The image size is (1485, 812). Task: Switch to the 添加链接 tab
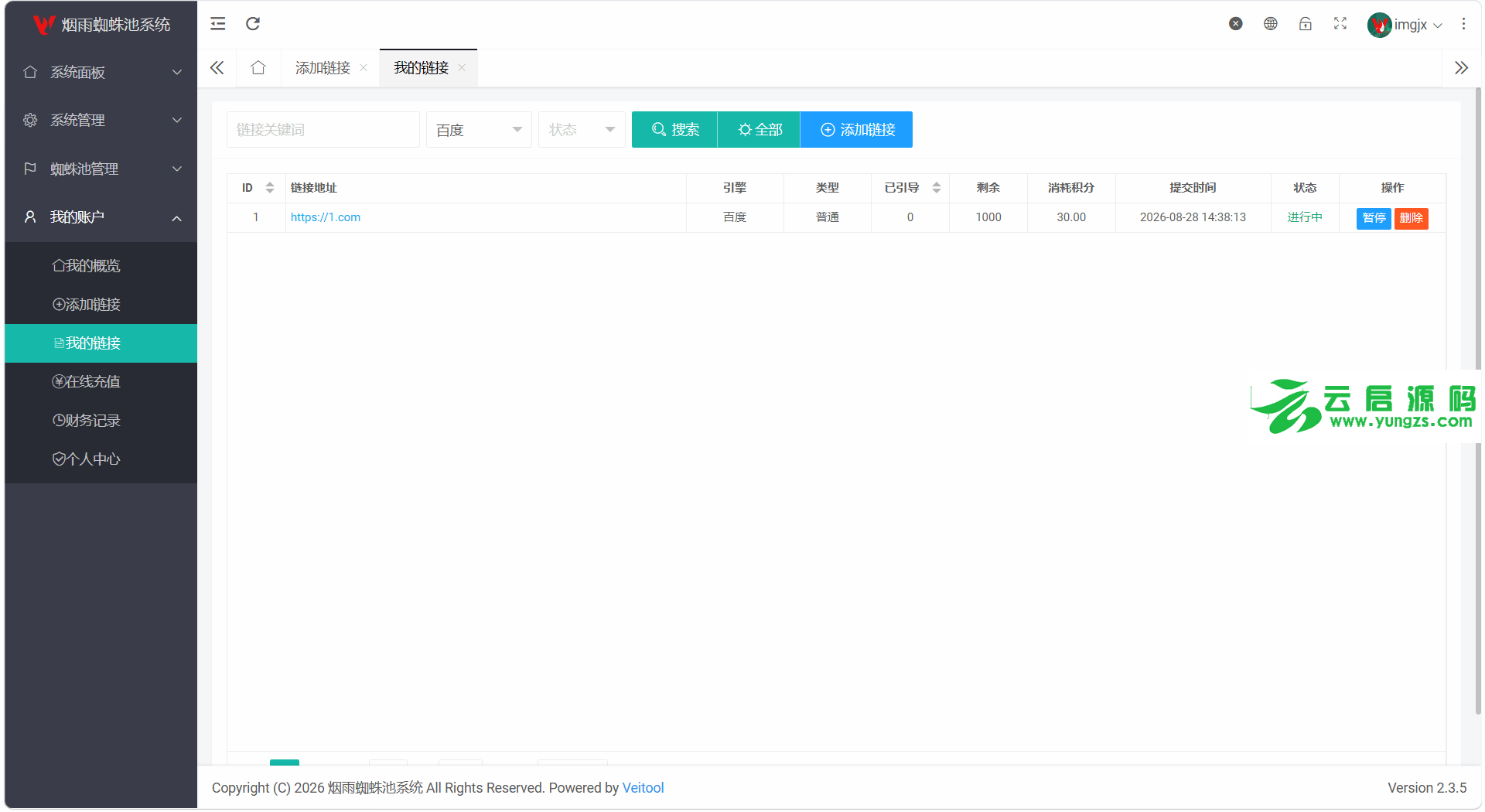click(323, 68)
